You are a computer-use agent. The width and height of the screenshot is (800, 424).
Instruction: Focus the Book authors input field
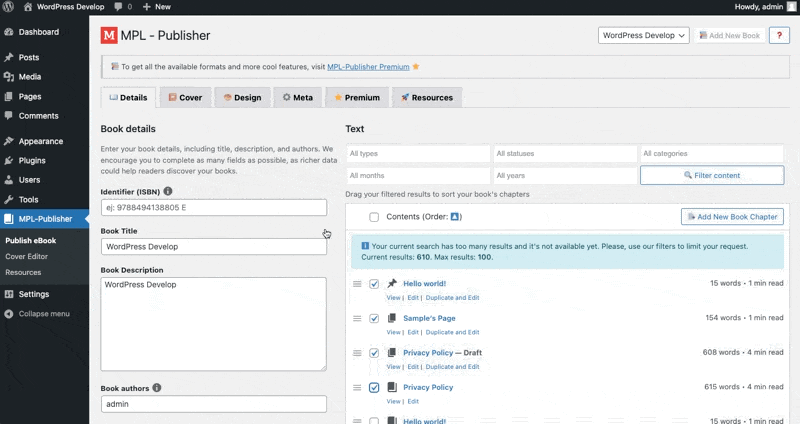[214, 404]
